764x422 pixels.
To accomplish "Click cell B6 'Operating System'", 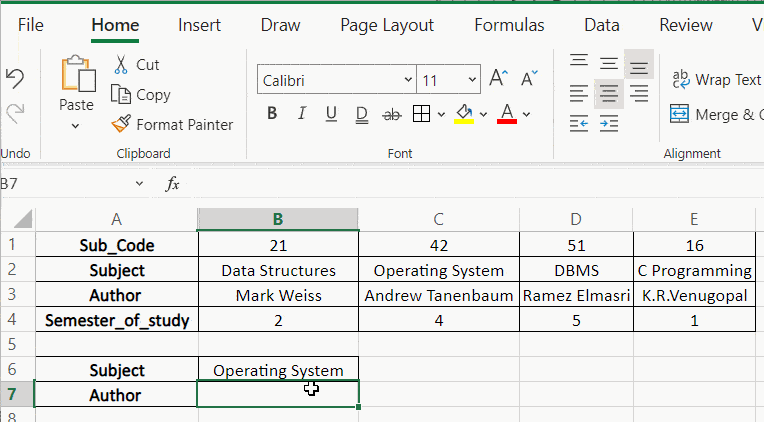I will coord(278,370).
